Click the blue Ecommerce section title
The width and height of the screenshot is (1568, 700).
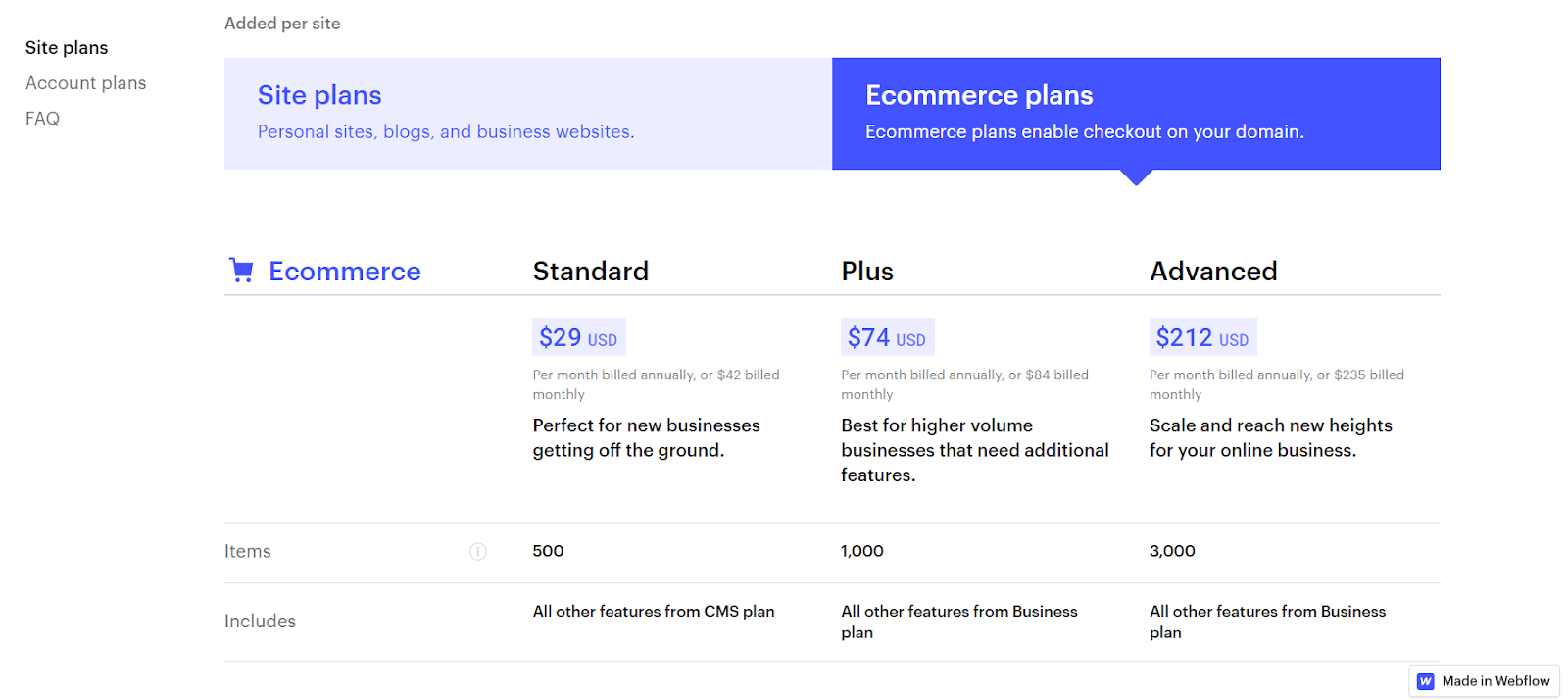click(345, 272)
